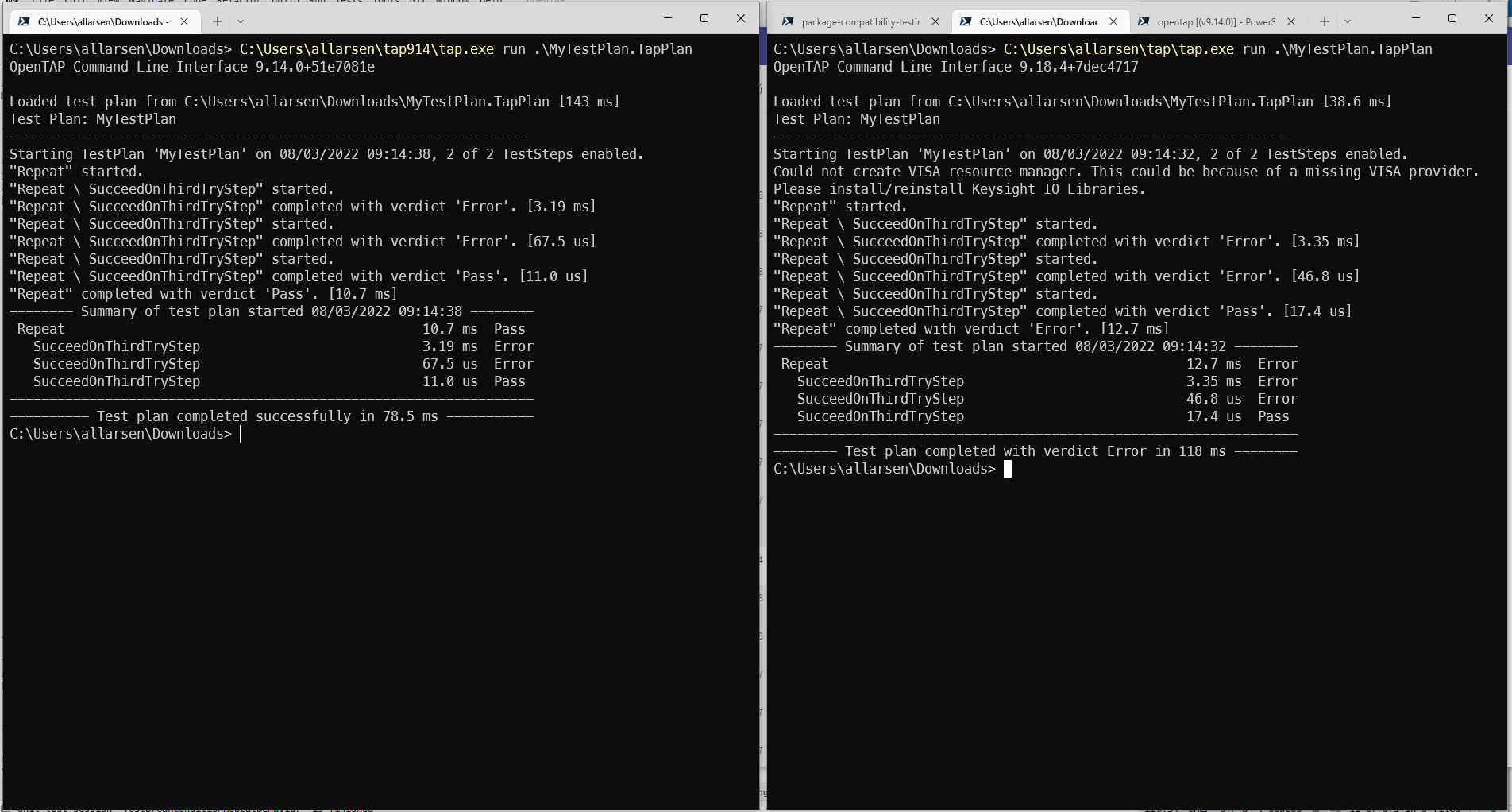
Task: Click the blinking cursor prompt in the right terminal
Action: pos(1008,469)
